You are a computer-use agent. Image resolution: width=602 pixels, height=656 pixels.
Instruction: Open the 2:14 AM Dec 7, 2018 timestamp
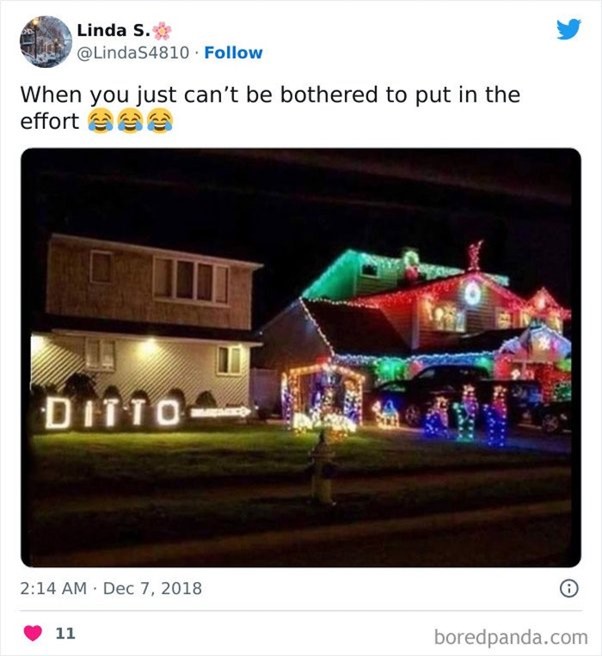coord(111,588)
